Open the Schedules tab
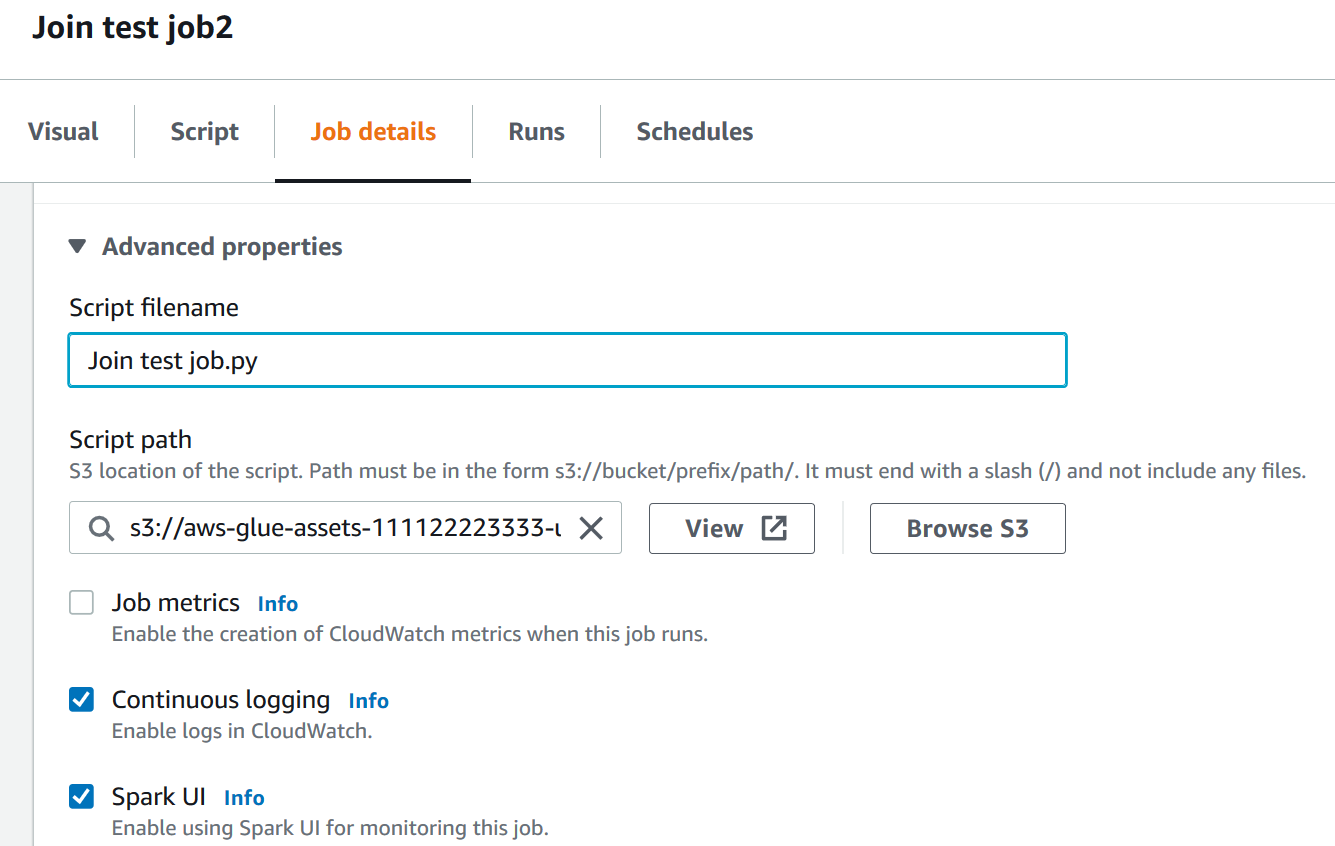The image size is (1335, 846). [694, 131]
